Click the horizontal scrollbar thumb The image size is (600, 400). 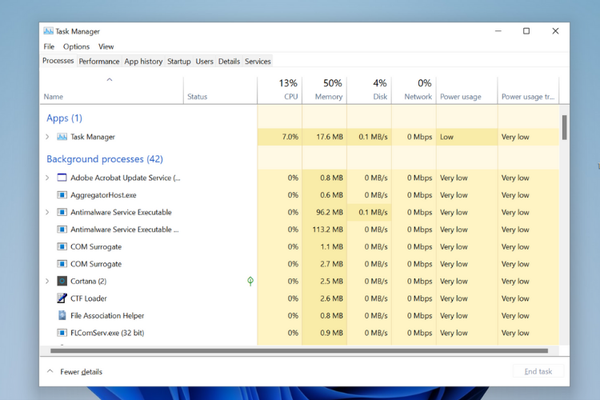click(x=299, y=351)
